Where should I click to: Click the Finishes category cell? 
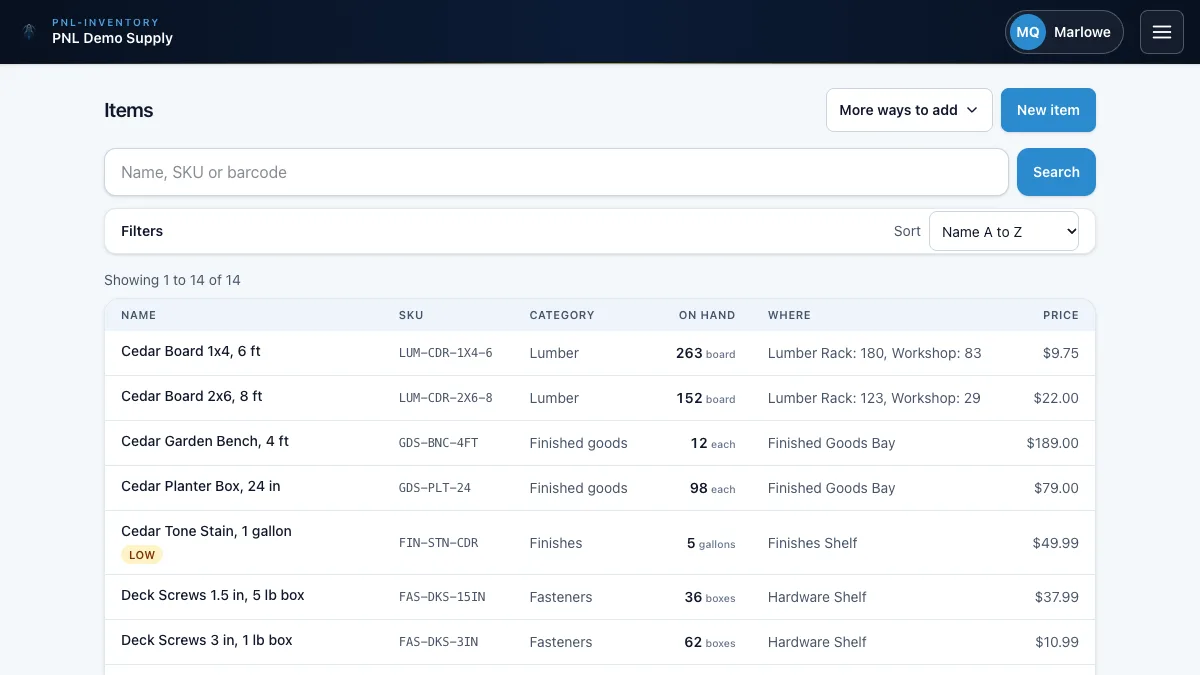(x=556, y=543)
